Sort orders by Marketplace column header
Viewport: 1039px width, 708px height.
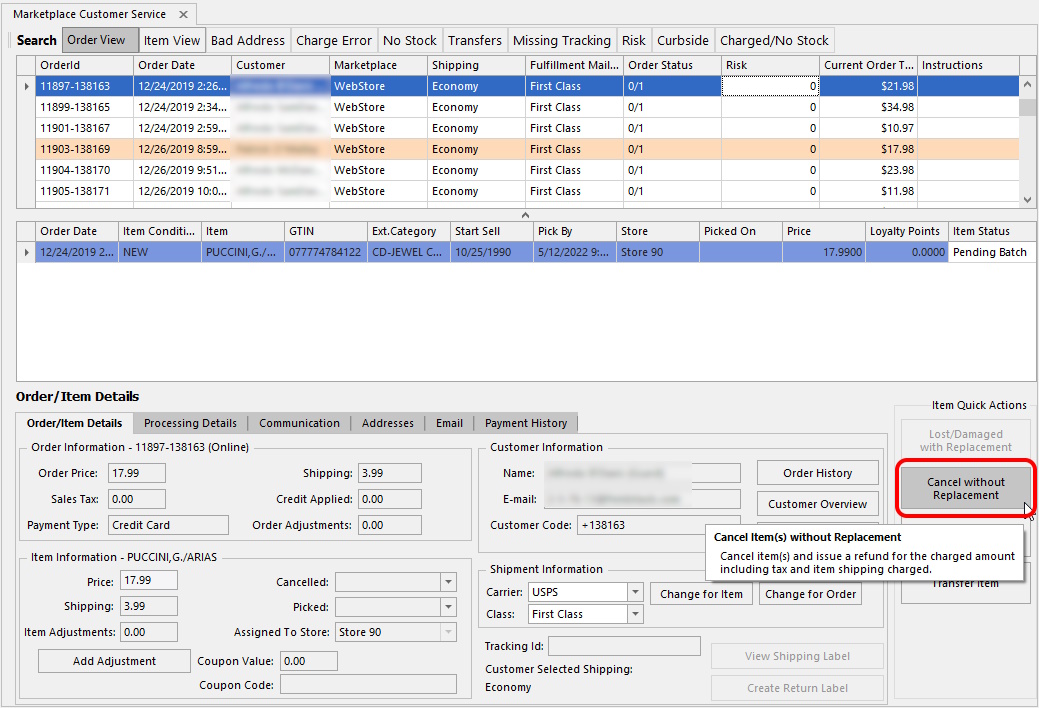click(x=378, y=65)
